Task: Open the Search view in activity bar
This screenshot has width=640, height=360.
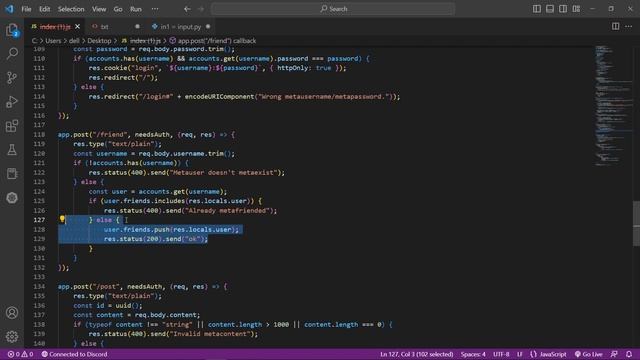Action: 12,53
